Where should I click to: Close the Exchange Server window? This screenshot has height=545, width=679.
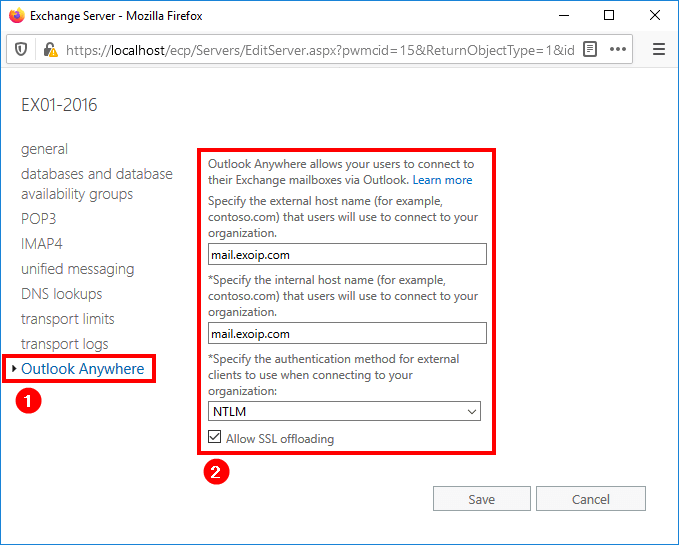[x=655, y=15]
